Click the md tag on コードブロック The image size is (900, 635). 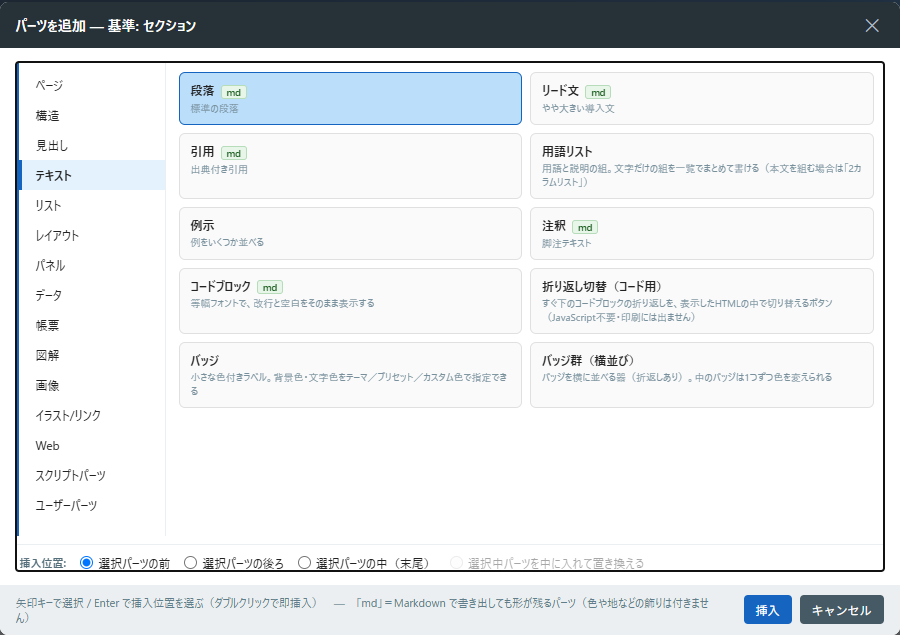270,287
